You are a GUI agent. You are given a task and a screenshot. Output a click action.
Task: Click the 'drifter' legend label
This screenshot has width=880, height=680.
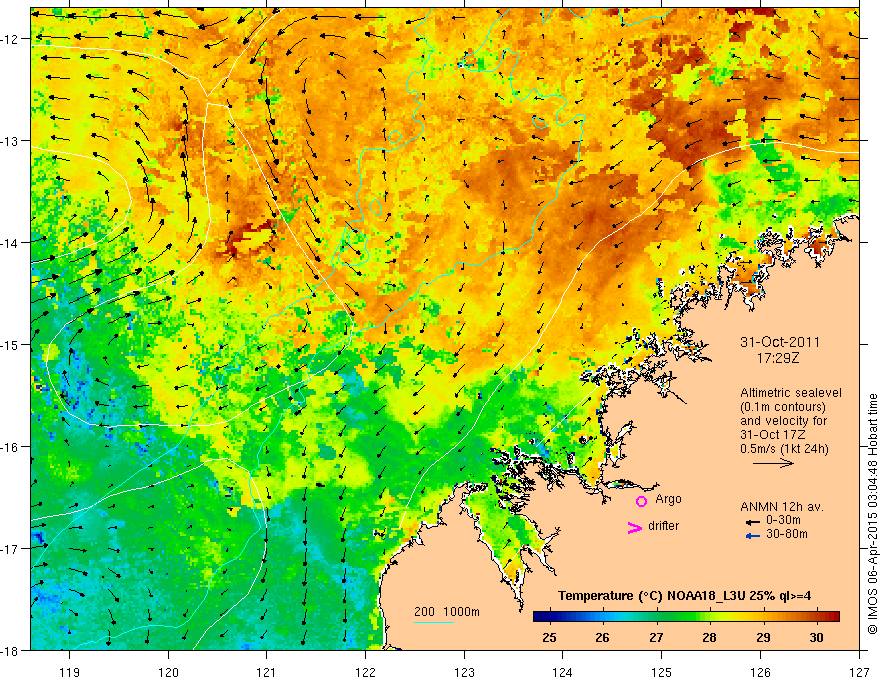[x=663, y=526]
